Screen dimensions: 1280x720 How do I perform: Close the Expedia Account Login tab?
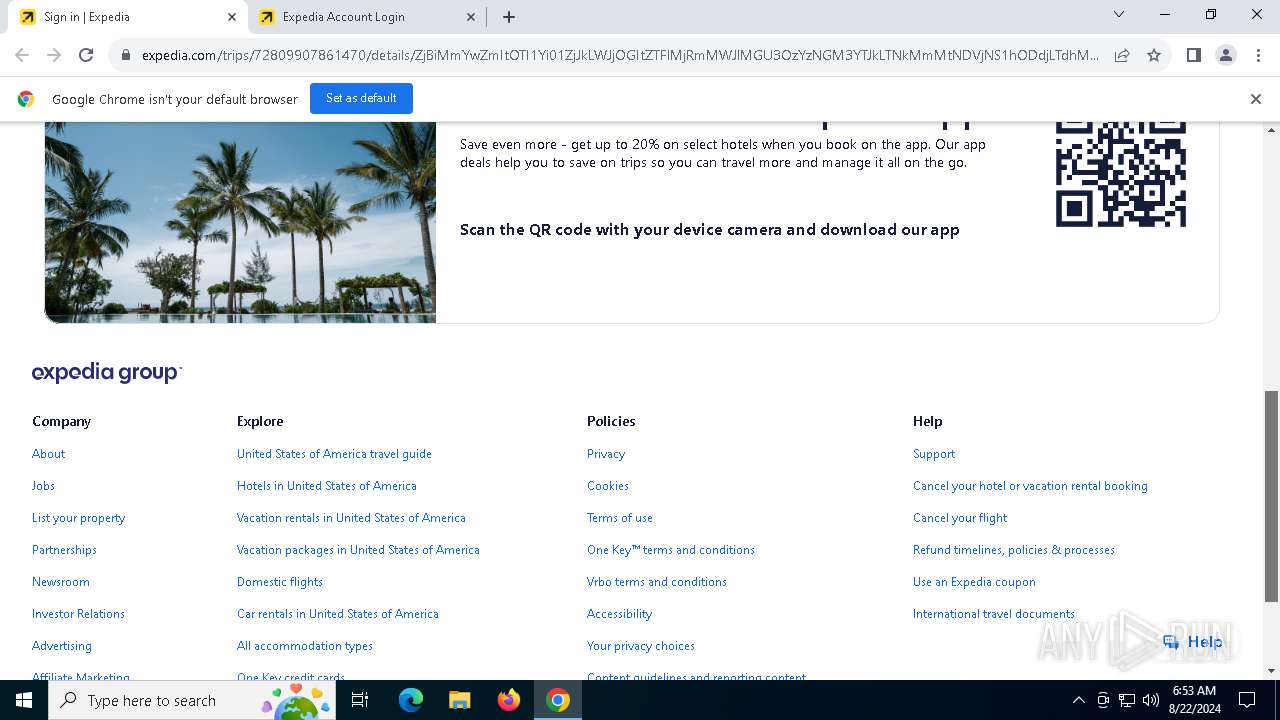pos(471,17)
